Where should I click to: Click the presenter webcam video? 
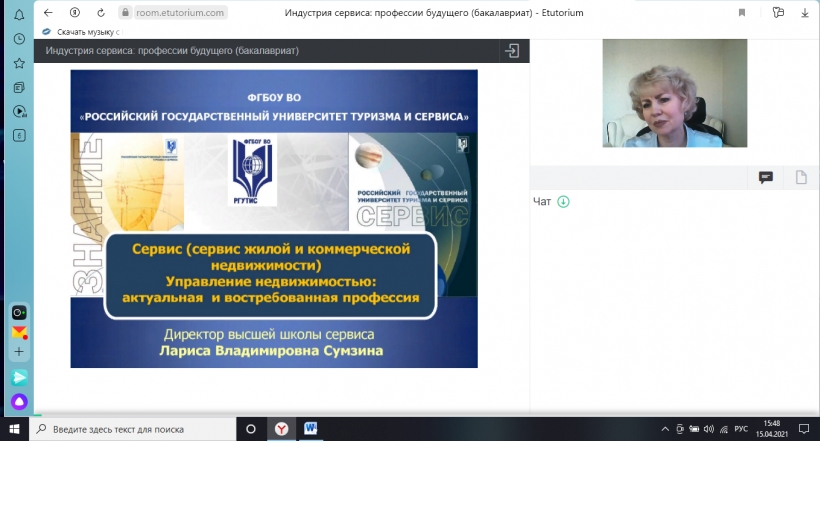point(675,93)
